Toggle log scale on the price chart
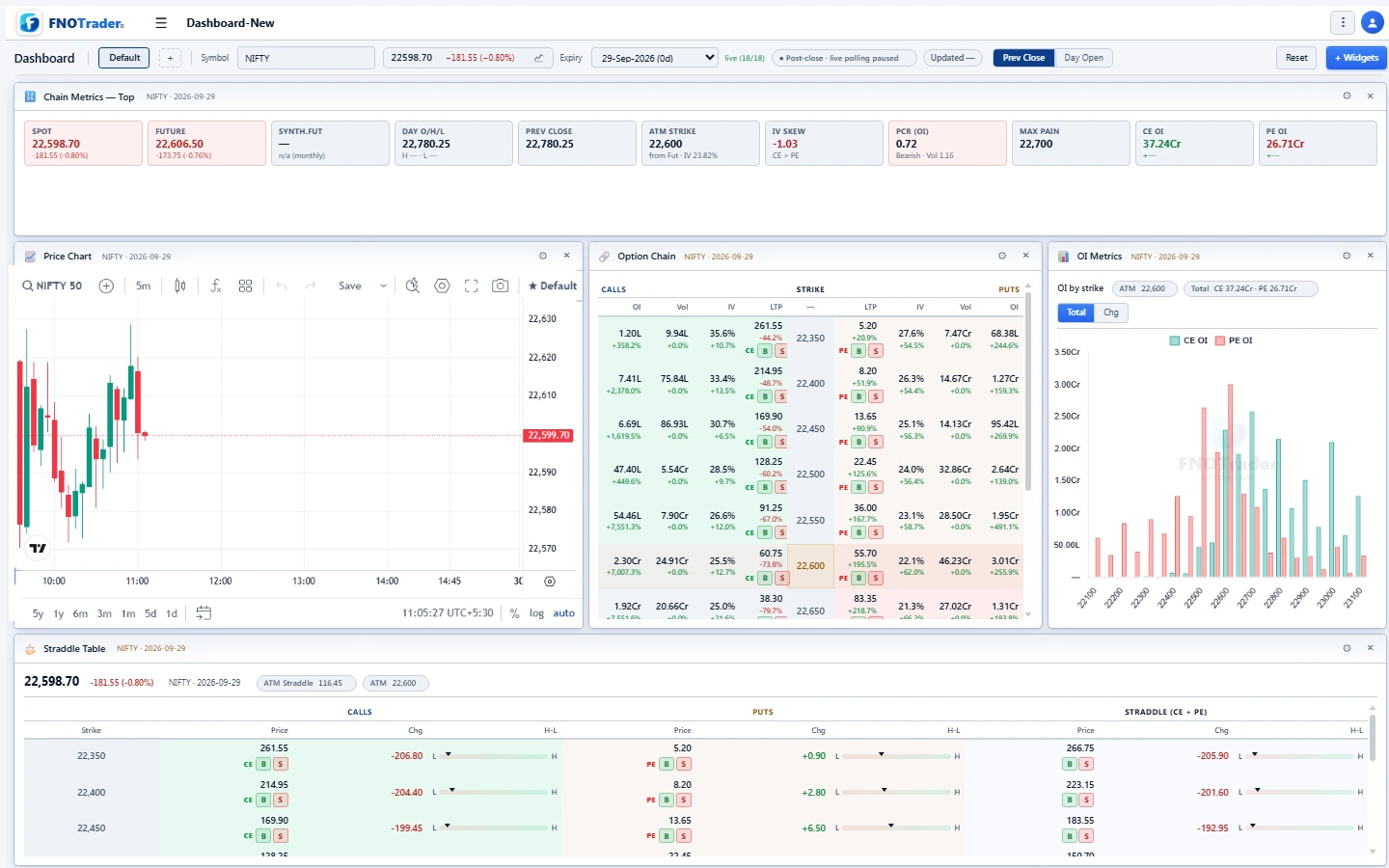The height and width of the screenshot is (868, 1389). pos(536,613)
